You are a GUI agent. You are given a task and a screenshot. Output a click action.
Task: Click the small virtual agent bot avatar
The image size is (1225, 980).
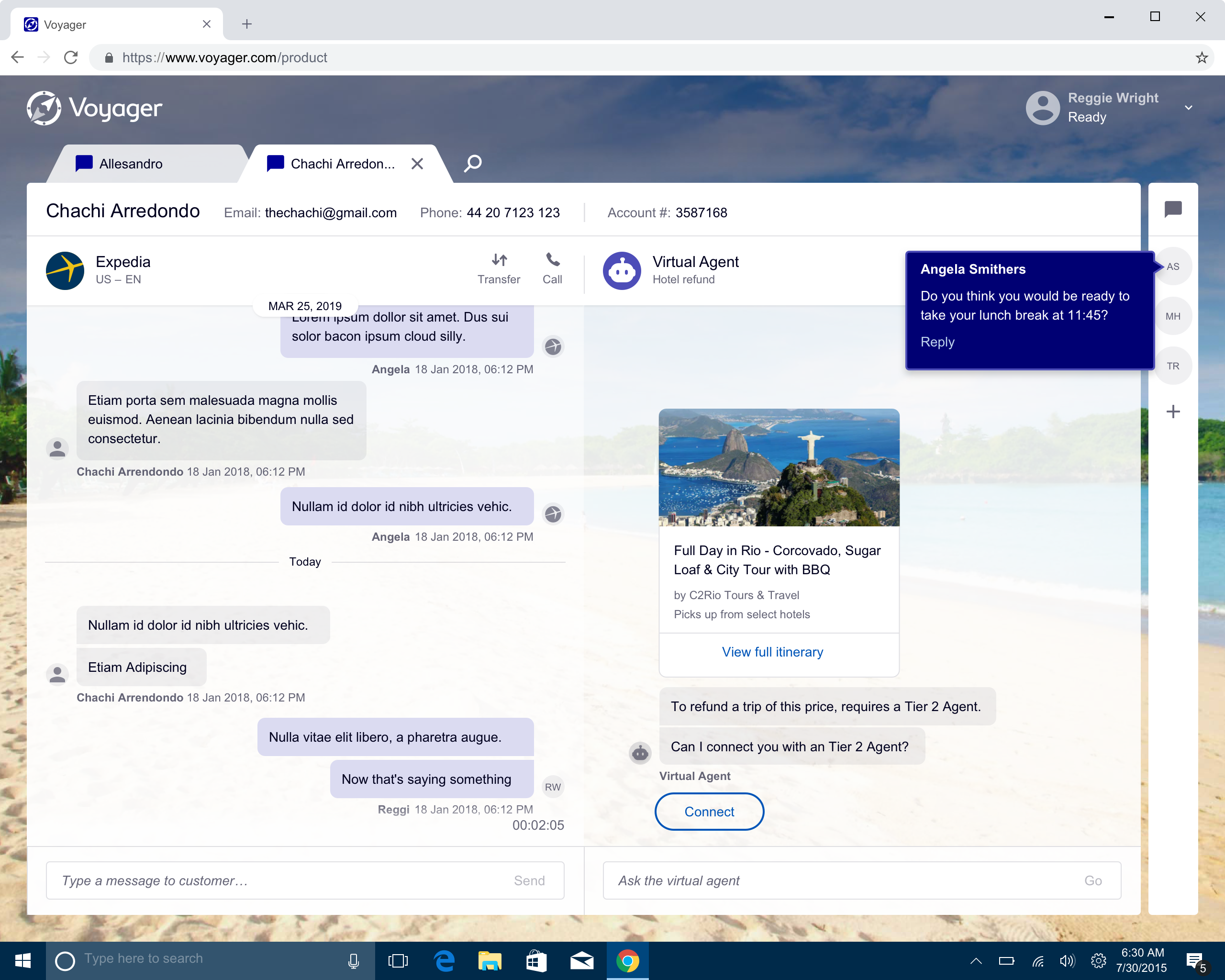click(x=640, y=753)
